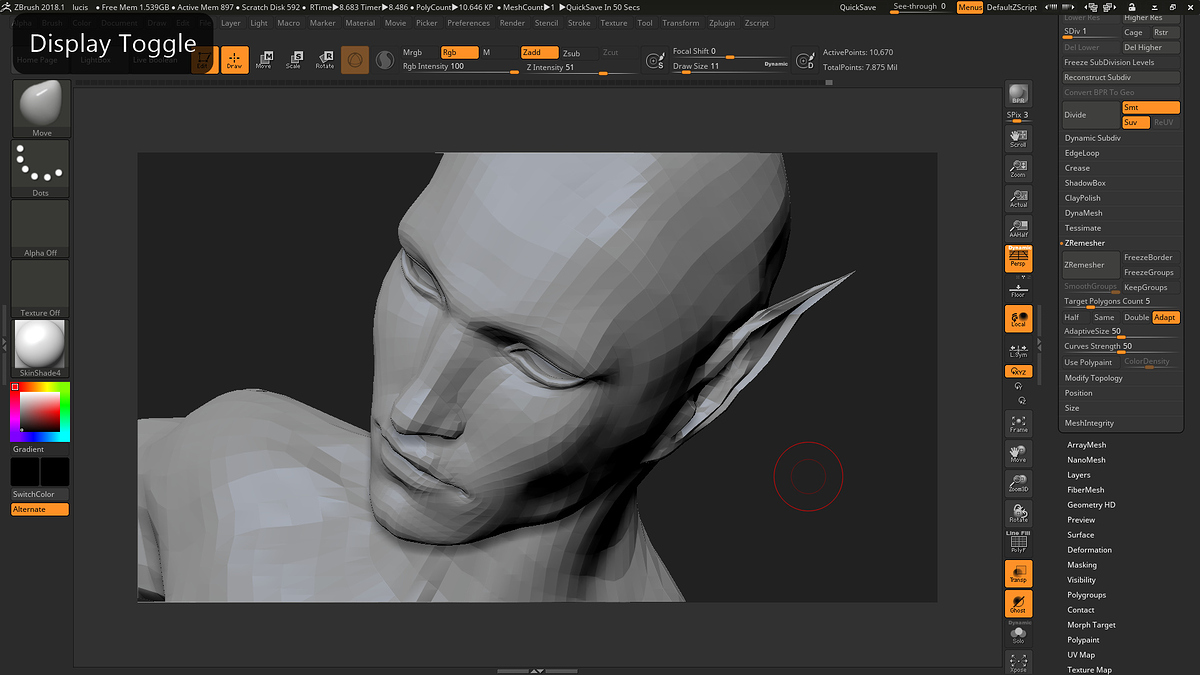Click the Scroll canvas icon
1200x675 pixels.
click(1018, 138)
